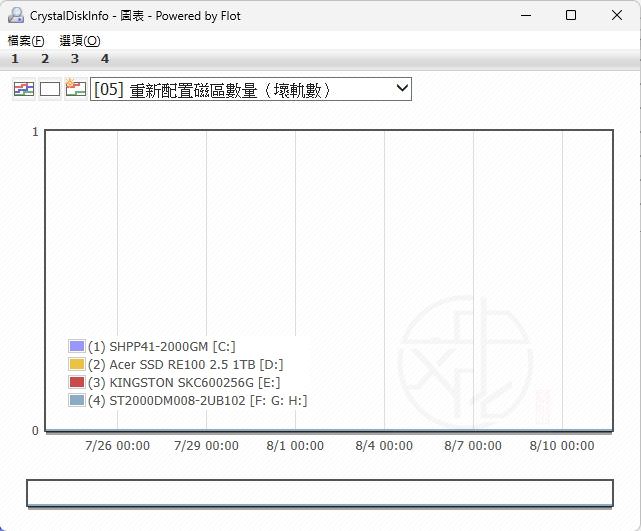Click the overview range bar below the graph

320,493
